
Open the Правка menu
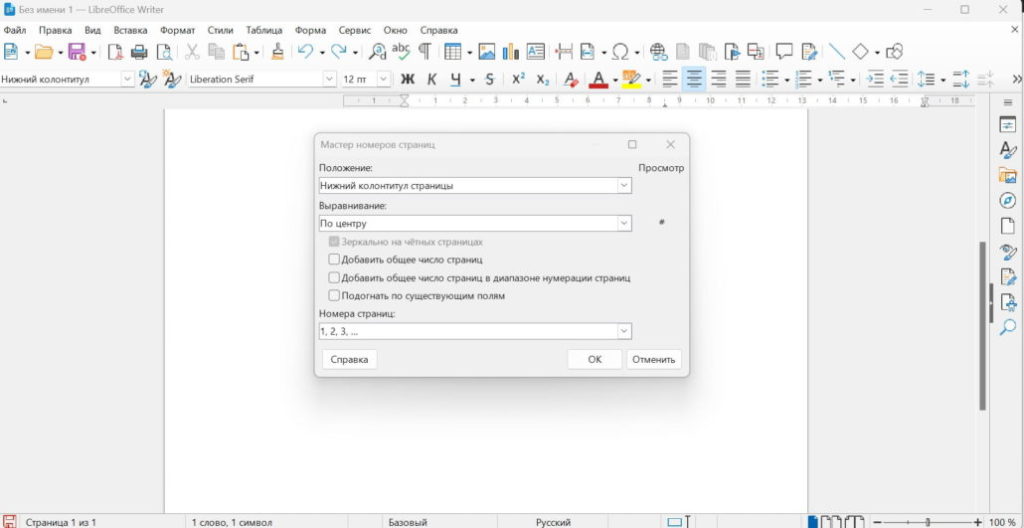click(55, 30)
